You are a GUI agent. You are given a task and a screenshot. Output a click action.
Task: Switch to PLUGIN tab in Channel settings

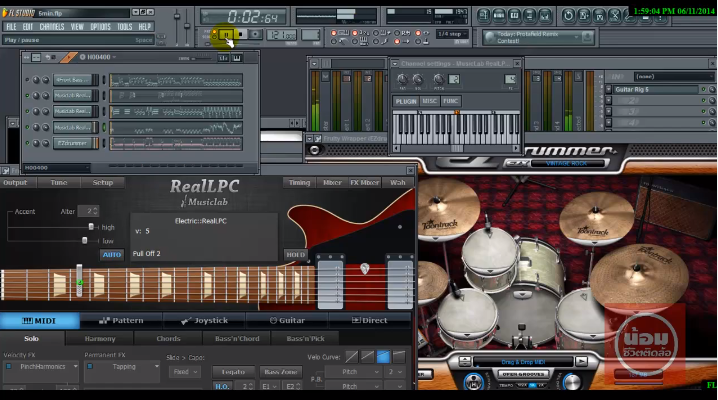pyautogui.click(x=406, y=101)
